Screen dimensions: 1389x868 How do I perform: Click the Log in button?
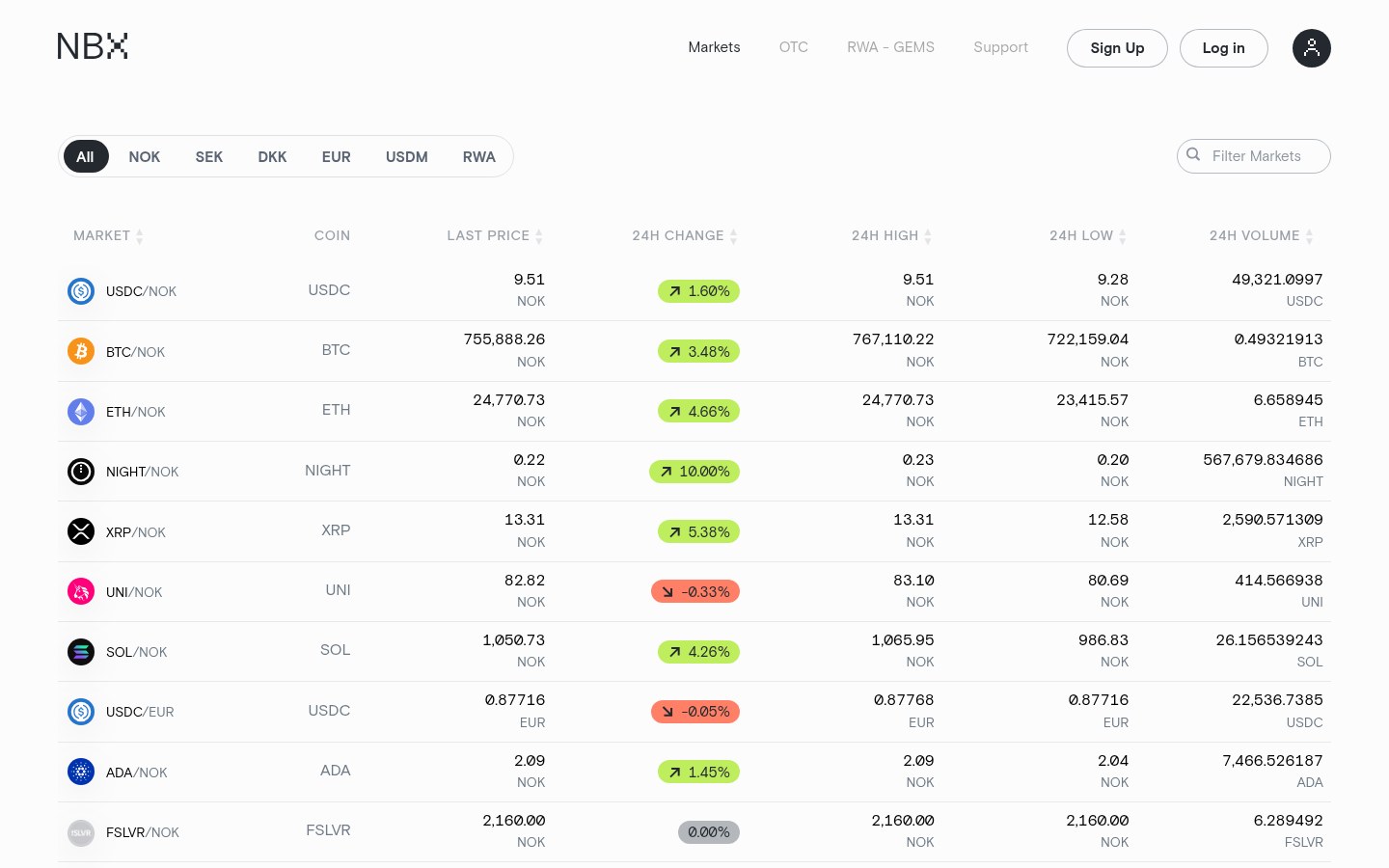point(1223,48)
